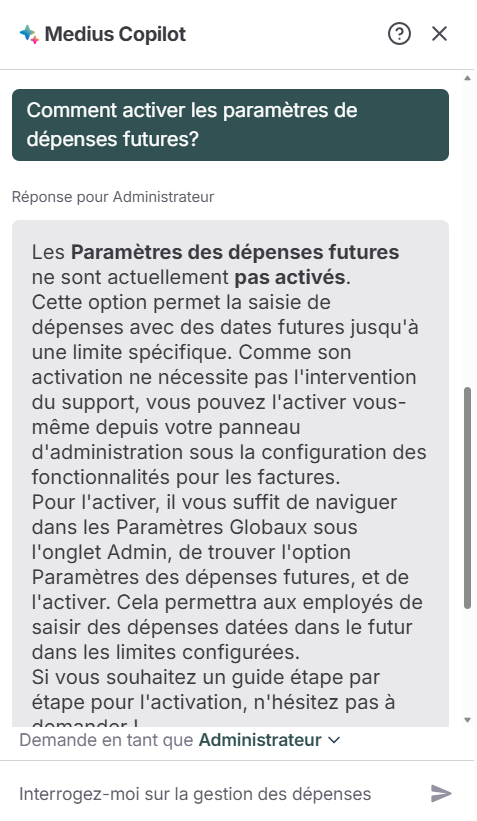Click the chat scrollbar thumb
Screen dimensions: 477x821
[x=468, y=497]
